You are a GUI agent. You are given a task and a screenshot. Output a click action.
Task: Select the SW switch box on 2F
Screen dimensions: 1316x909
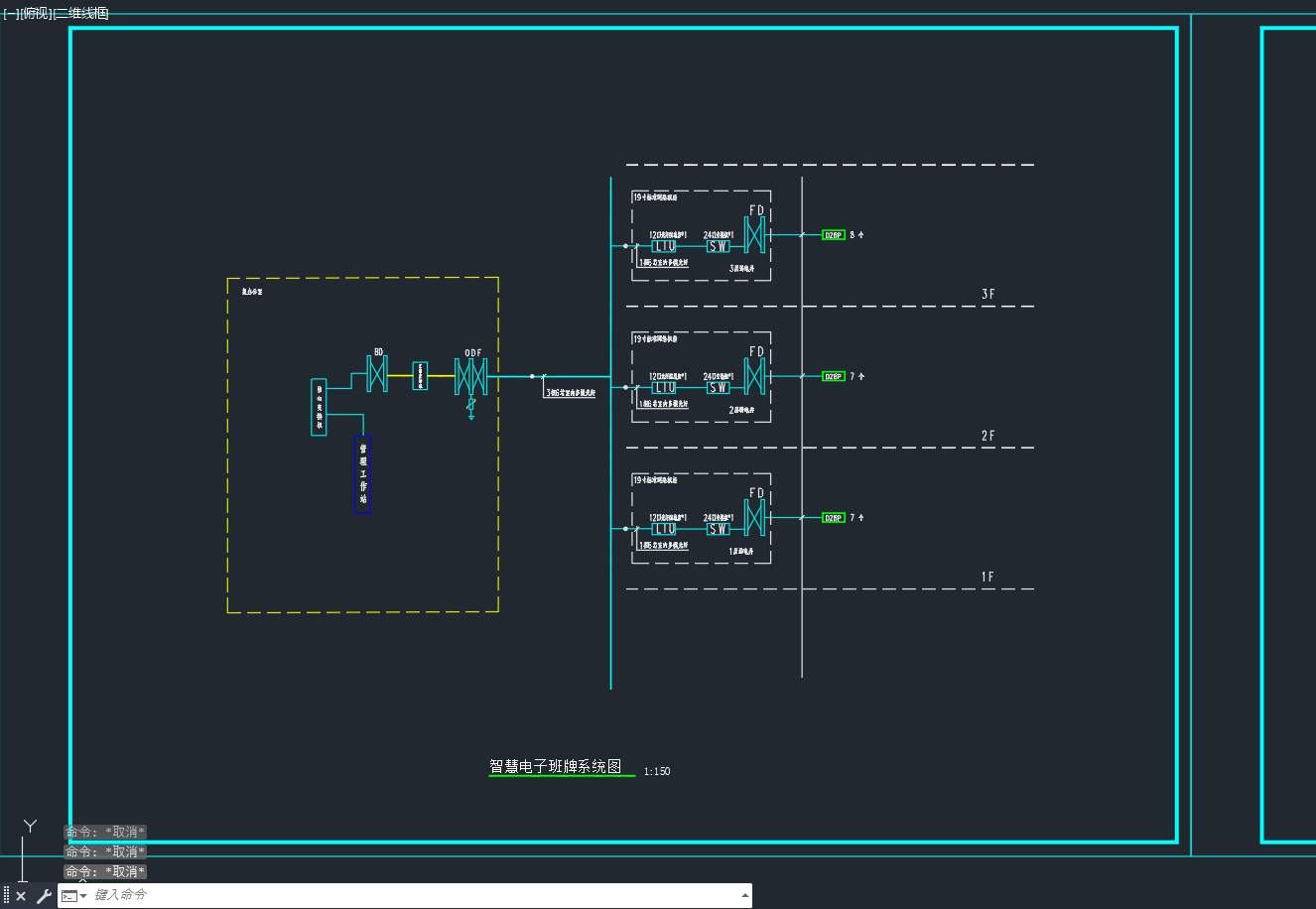pos(719,388)
